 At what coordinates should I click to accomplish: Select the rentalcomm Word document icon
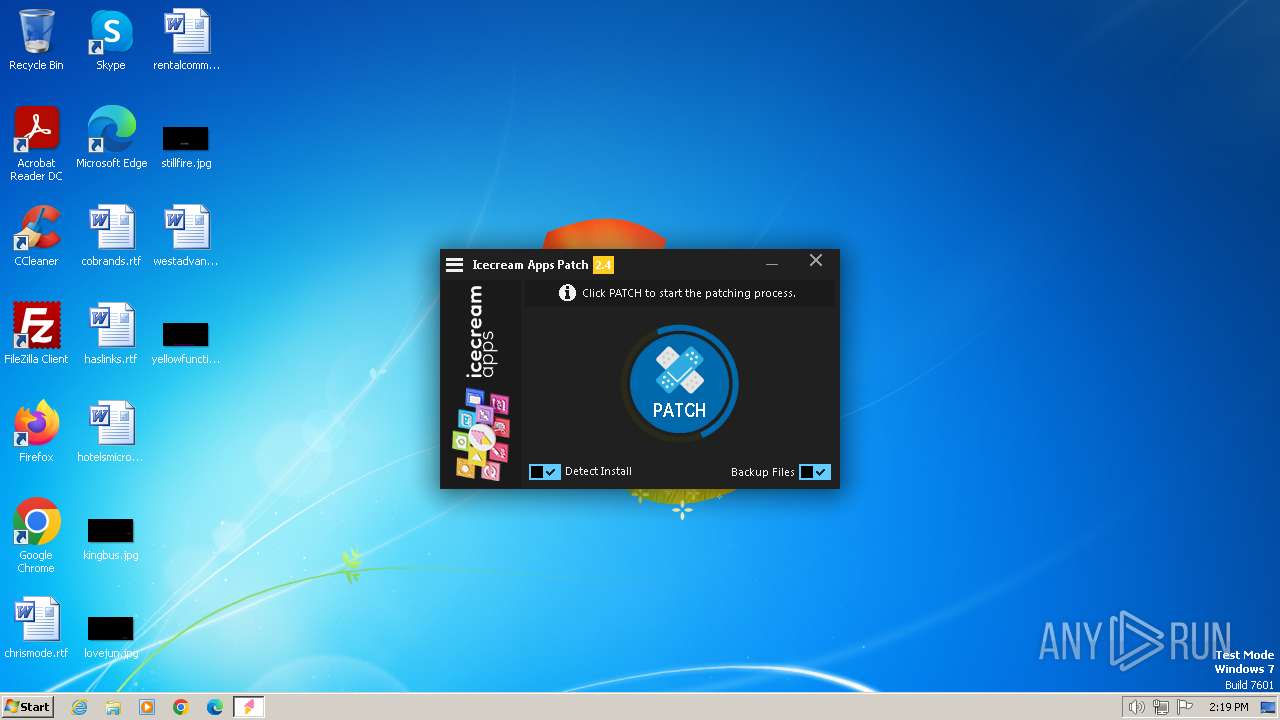[x=186, y=41]
